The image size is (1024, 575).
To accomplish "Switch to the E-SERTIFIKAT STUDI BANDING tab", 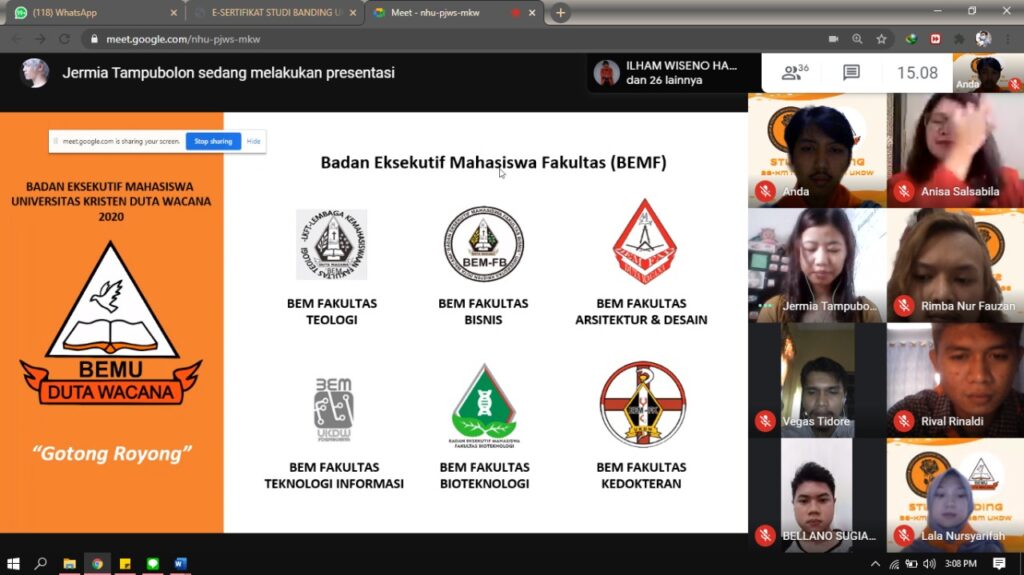I will point(274,12).
